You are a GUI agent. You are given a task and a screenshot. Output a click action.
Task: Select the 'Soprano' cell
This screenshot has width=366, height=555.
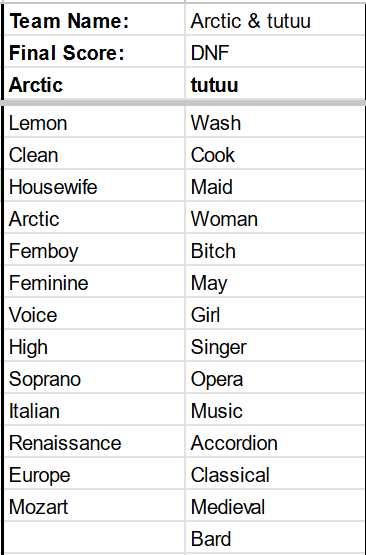coord(94,377)
